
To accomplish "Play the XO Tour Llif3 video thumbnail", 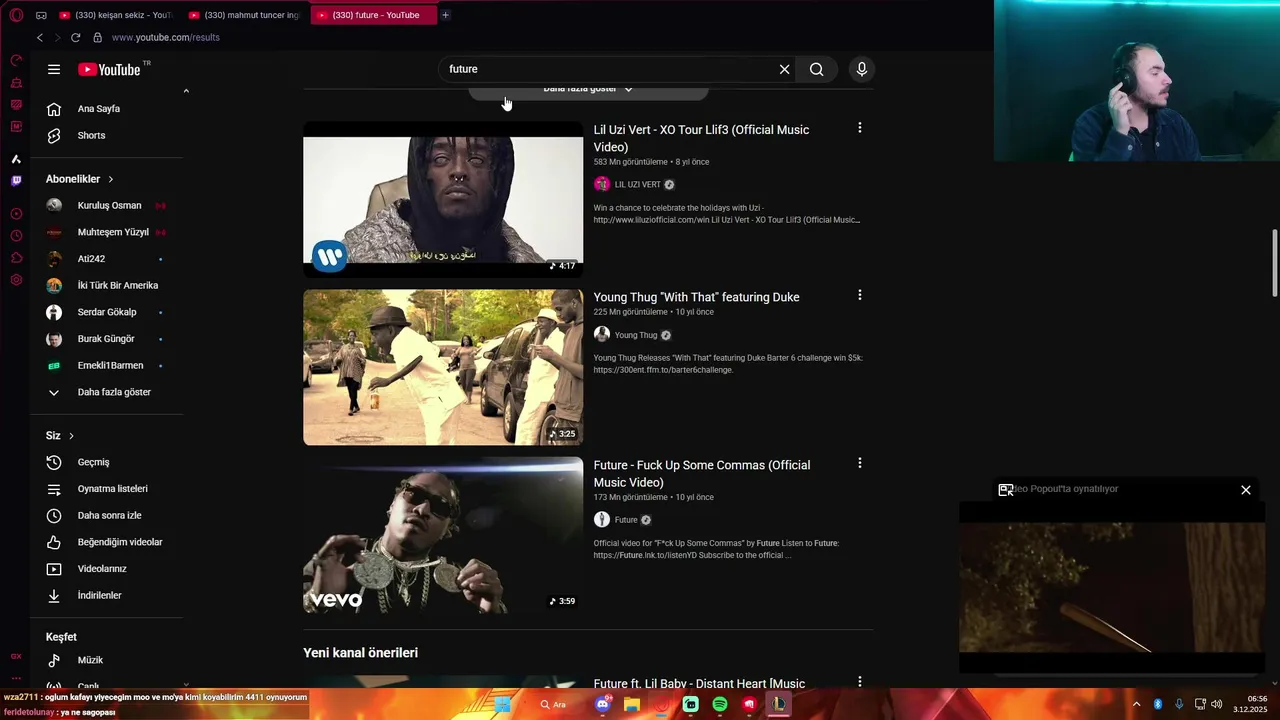I will [x=443, y=200].
